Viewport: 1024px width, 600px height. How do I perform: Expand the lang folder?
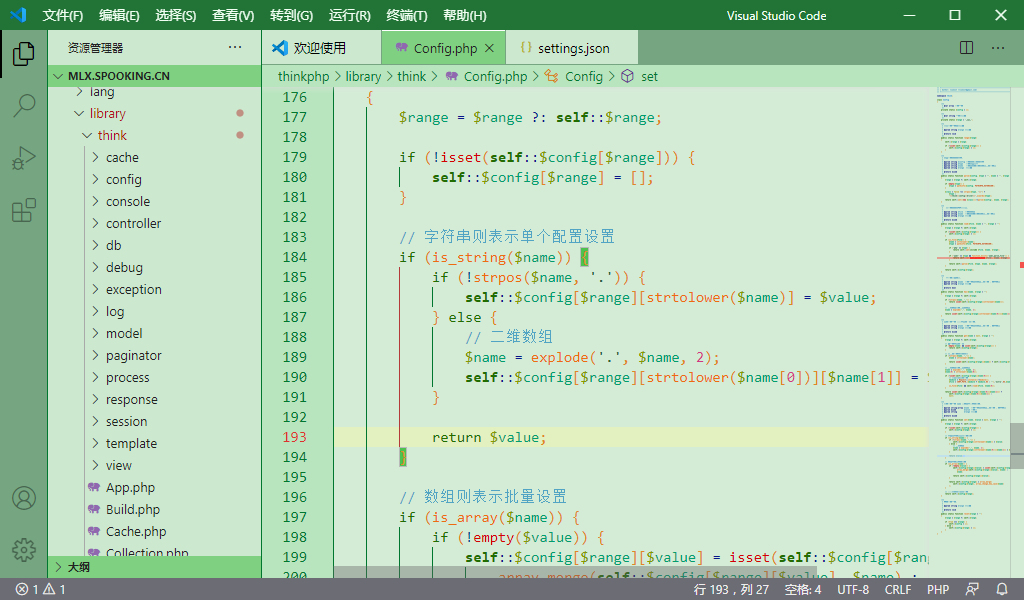click(155, 92)
